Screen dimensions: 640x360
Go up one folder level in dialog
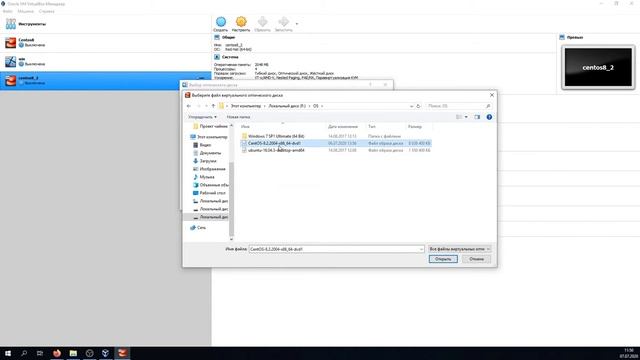click(213, 106)
